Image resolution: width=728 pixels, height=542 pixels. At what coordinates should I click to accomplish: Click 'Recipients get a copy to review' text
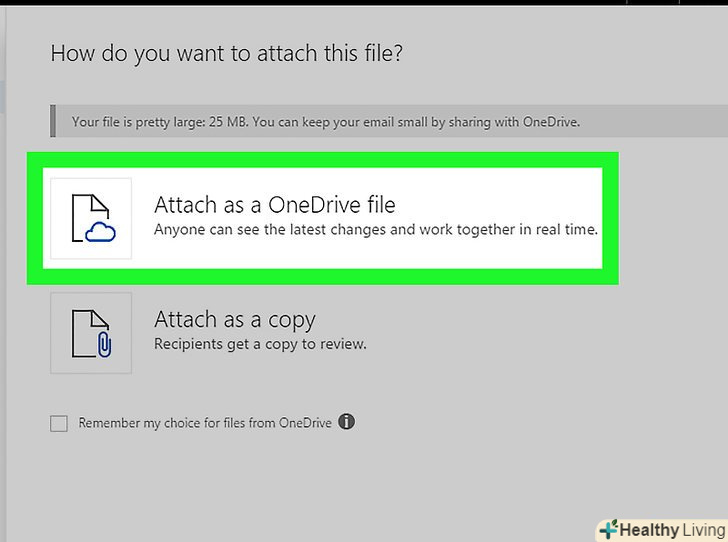[260, 344]
